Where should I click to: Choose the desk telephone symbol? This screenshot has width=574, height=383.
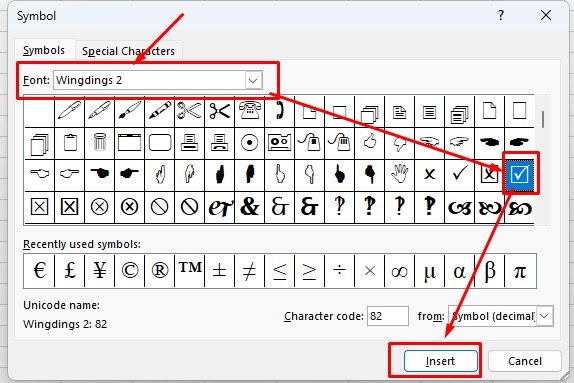pos(249,110)
